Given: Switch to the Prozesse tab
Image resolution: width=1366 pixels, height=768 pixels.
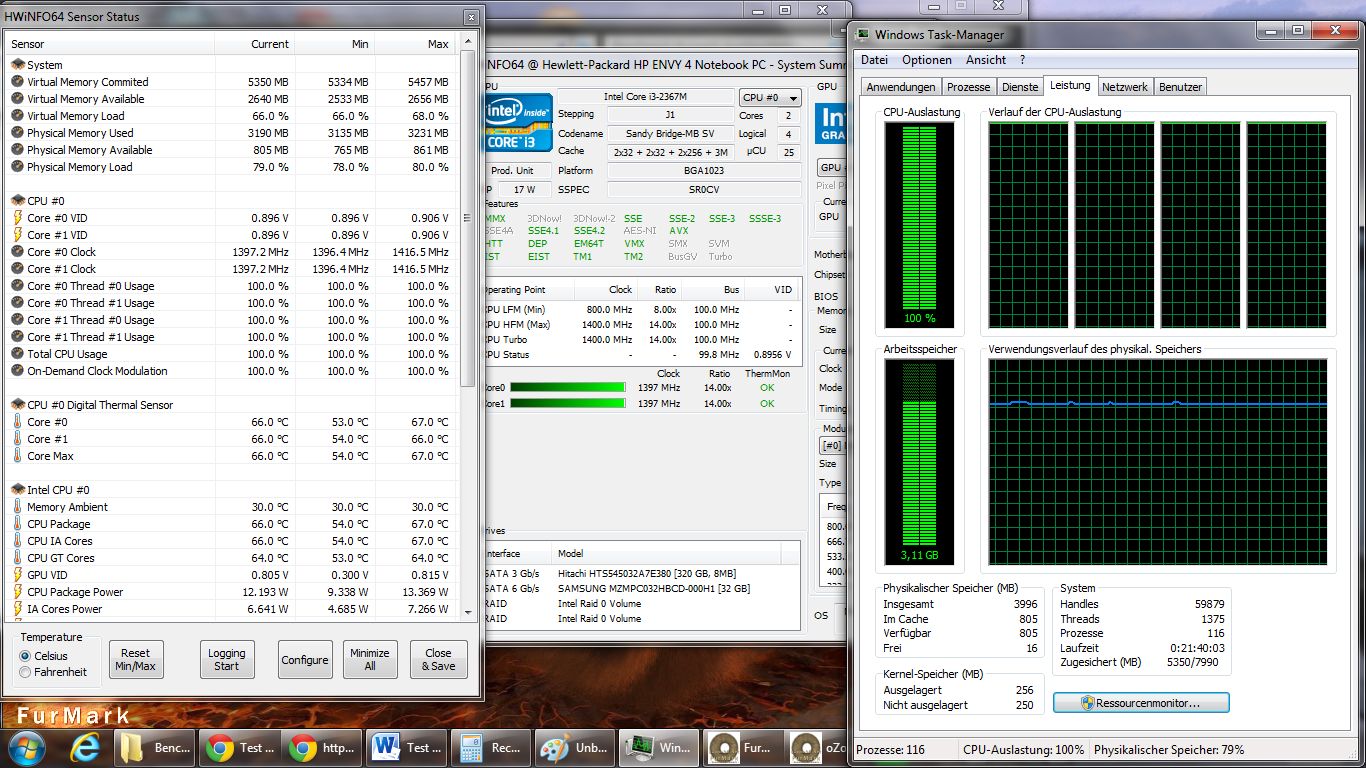Looking at the screenshot, I should click(968, 87).
